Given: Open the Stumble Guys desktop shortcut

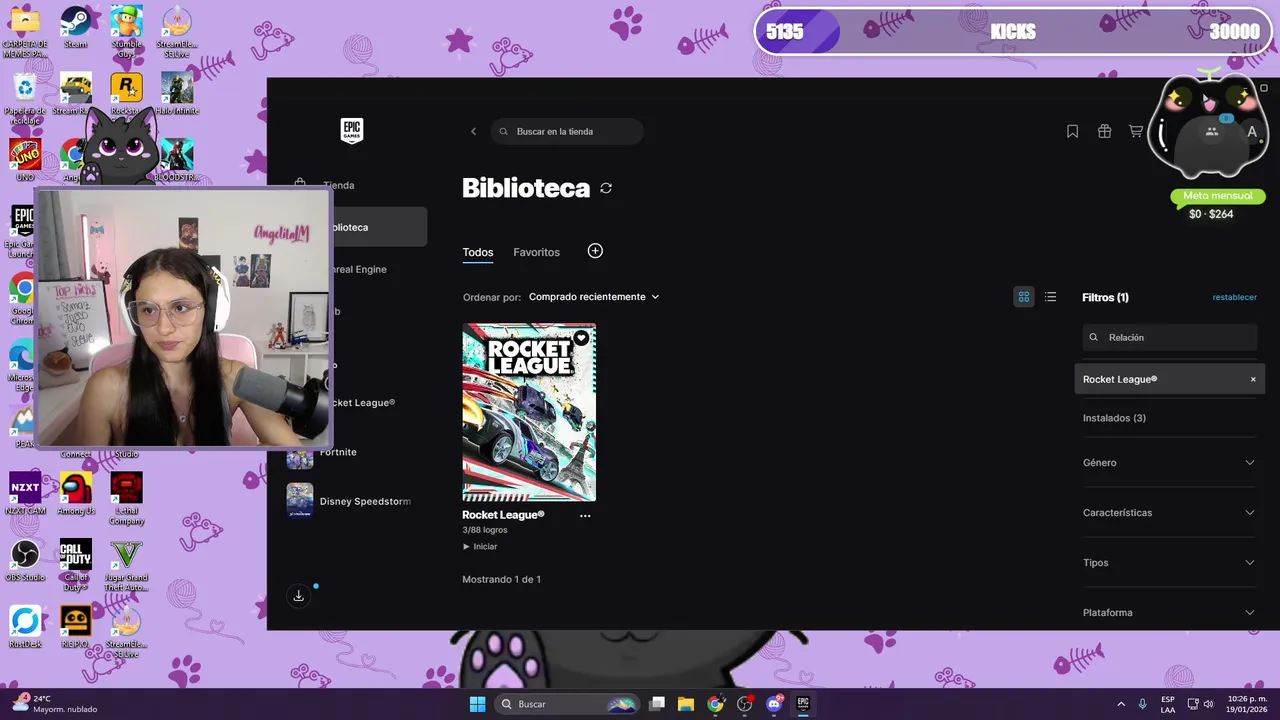Looking at the screenshot, I should 126,32.
